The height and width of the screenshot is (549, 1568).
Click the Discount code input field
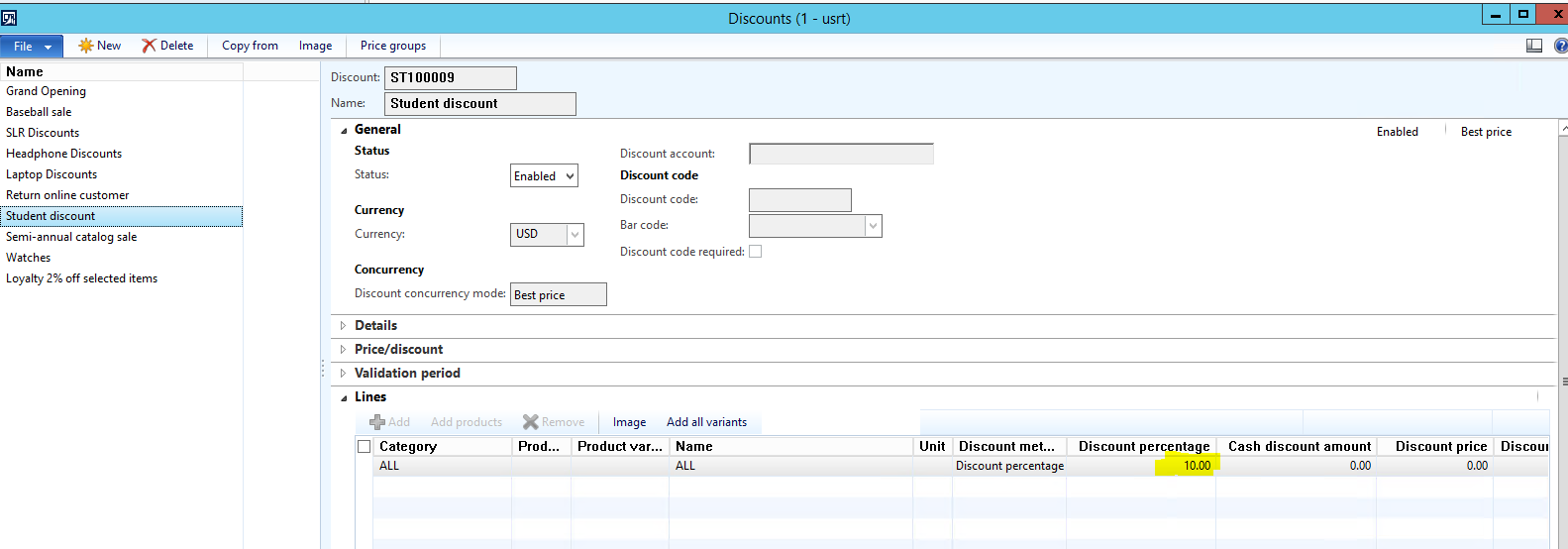pyautogui.click(x=799, y=200)
